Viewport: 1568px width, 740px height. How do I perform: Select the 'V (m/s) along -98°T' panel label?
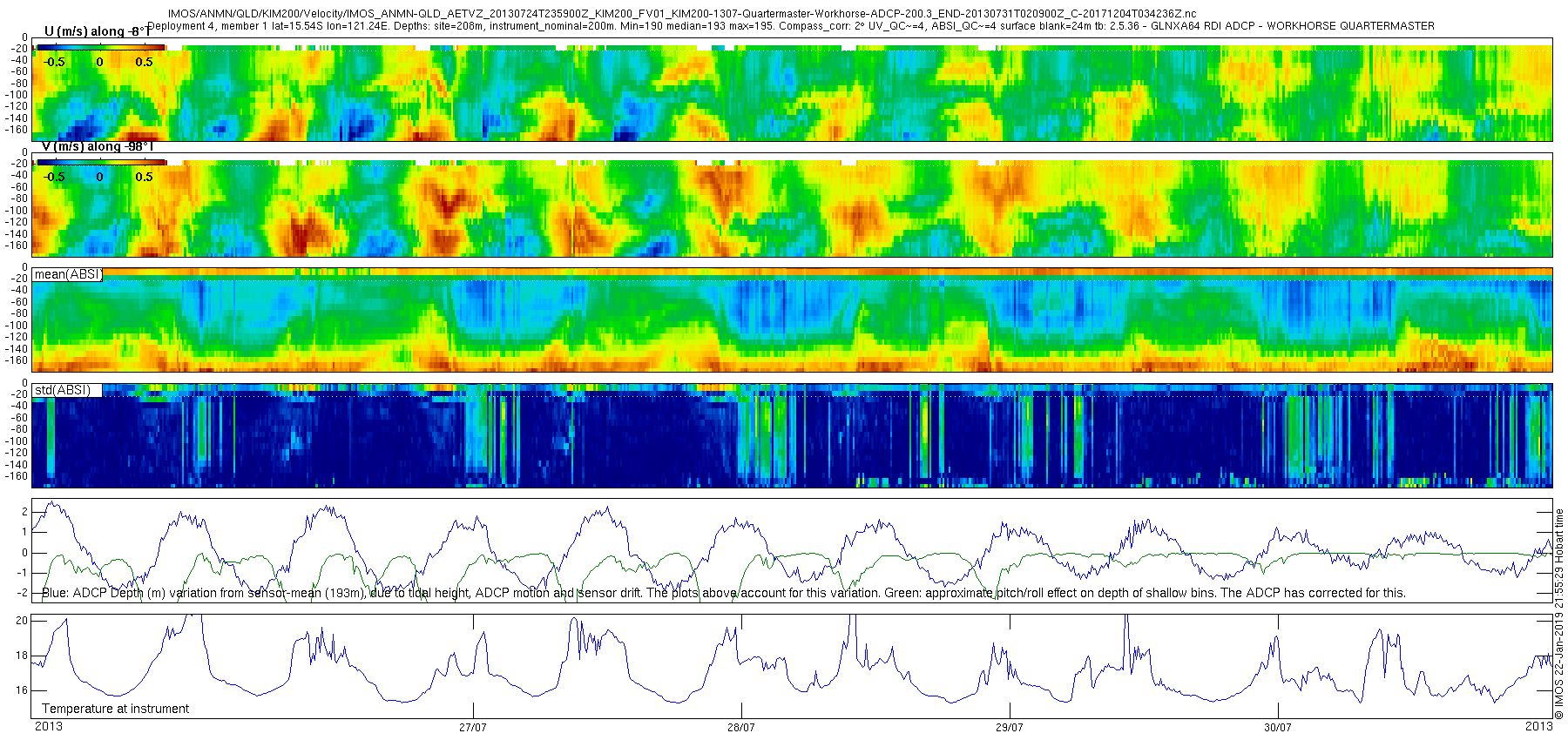(x=98, y=146)
